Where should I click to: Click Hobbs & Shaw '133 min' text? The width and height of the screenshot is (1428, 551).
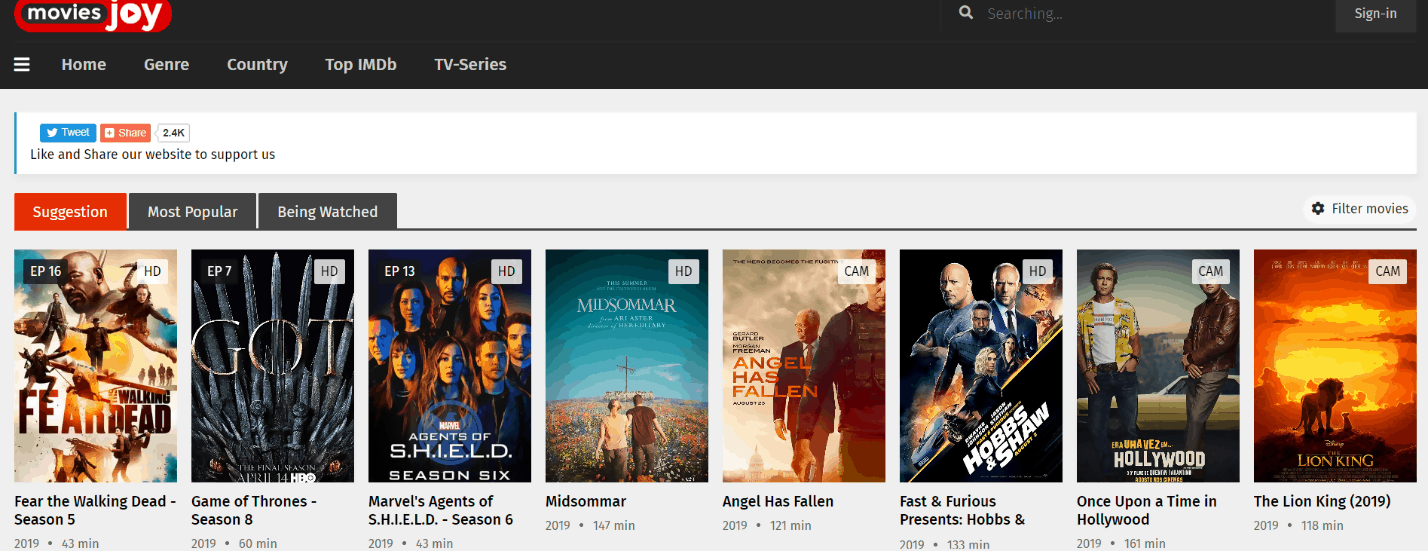pos(969,544)
